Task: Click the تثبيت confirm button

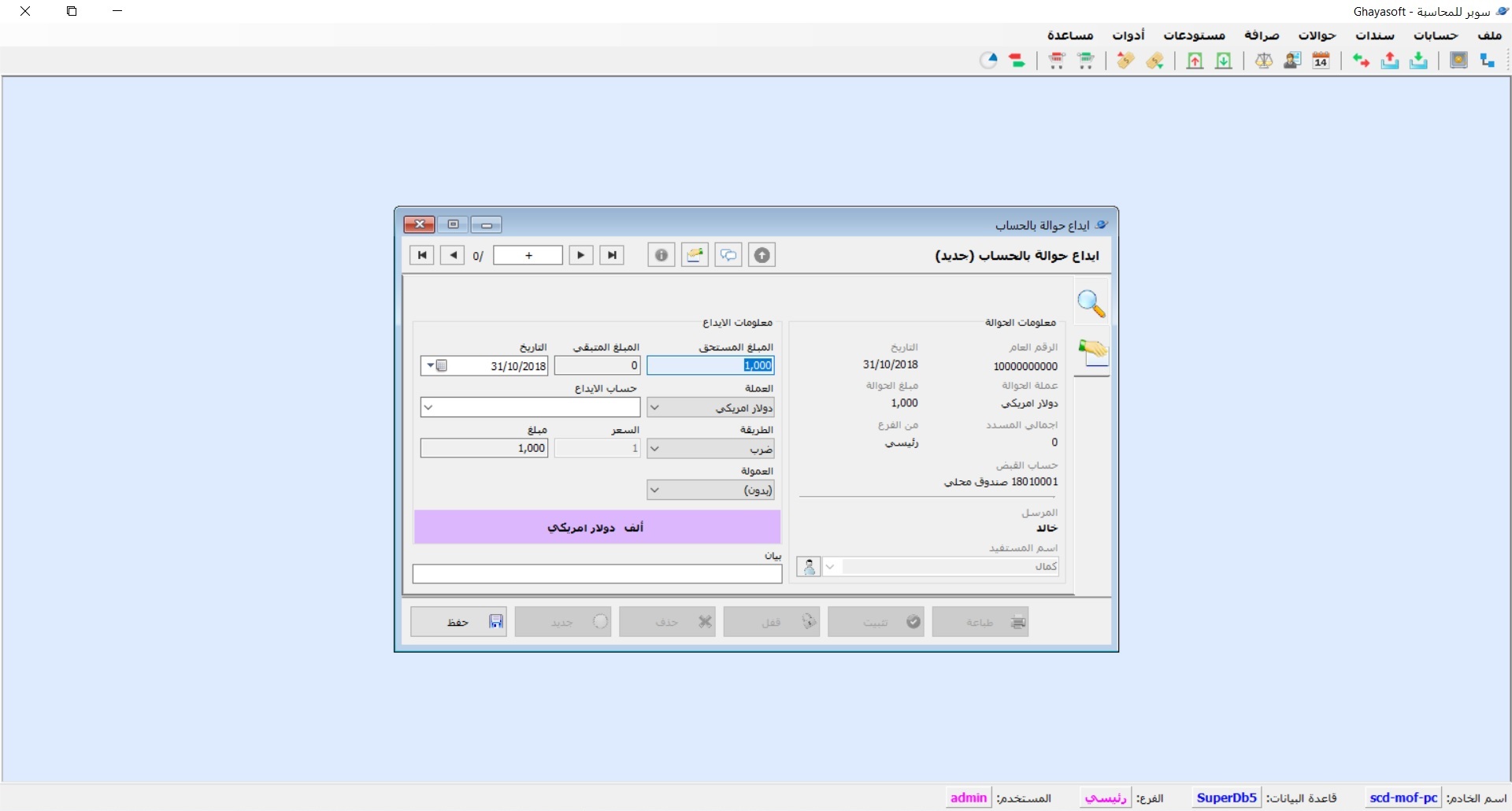Action: [876, 622]
